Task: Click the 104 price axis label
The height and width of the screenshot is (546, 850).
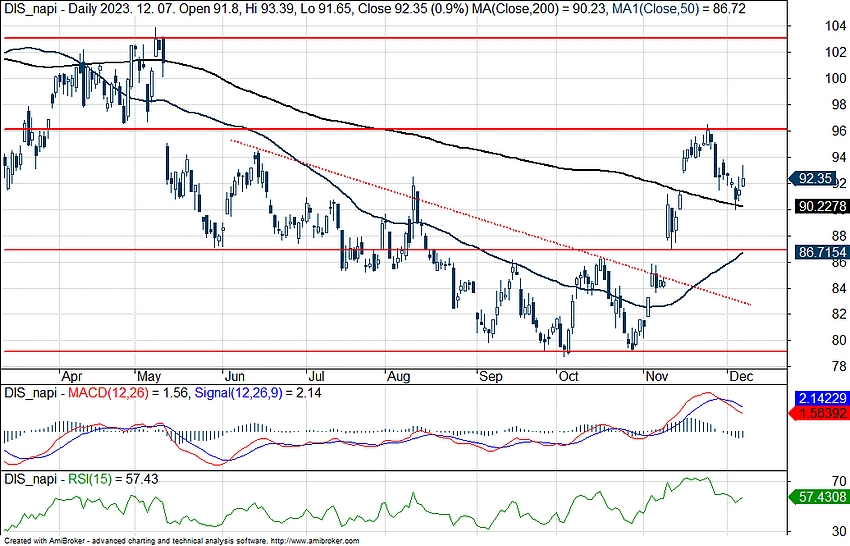Action: (x=835, y=26)
